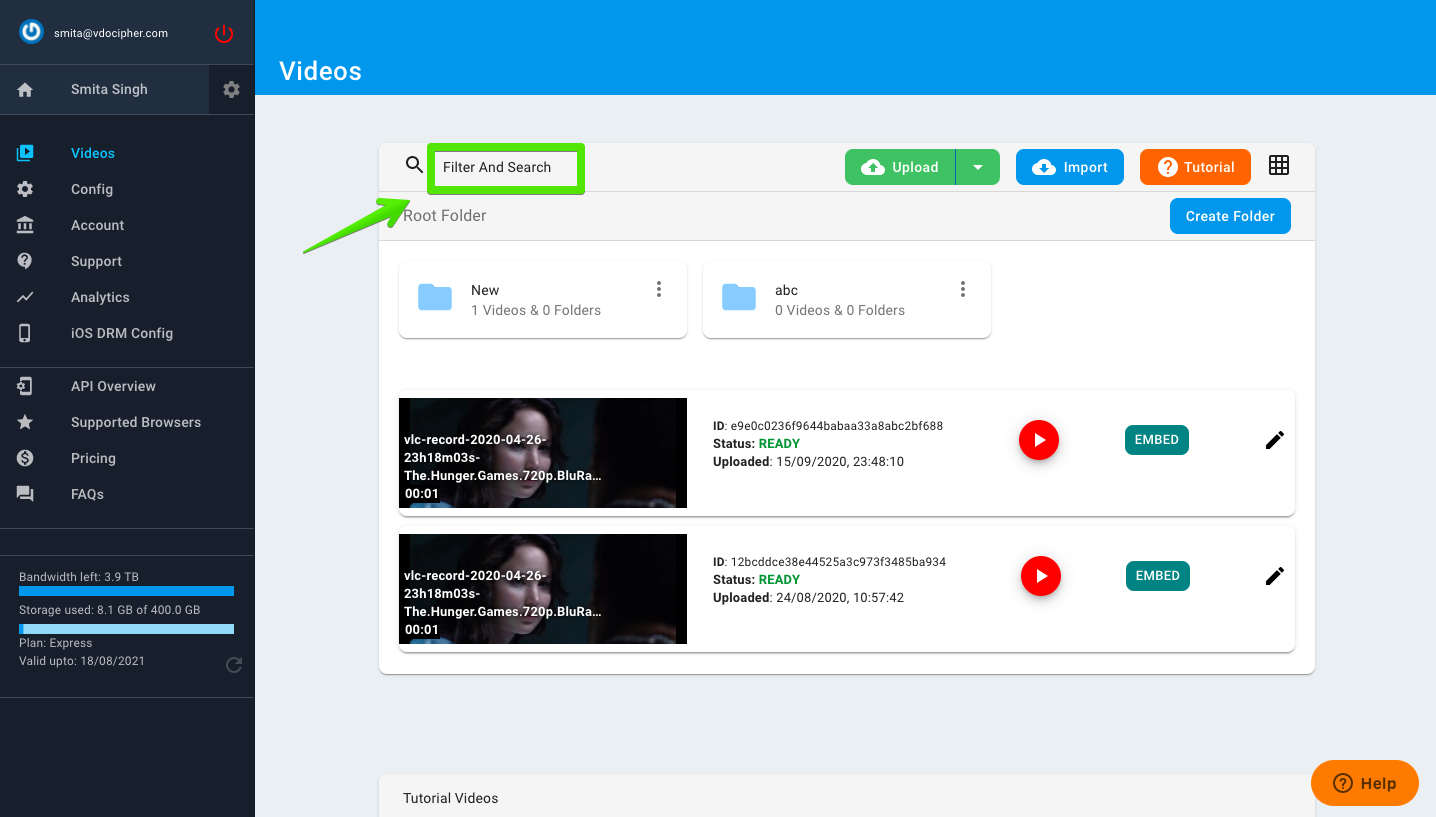
Task: Play the video uploaded 15/09/2020
Action: point(1039,440)
